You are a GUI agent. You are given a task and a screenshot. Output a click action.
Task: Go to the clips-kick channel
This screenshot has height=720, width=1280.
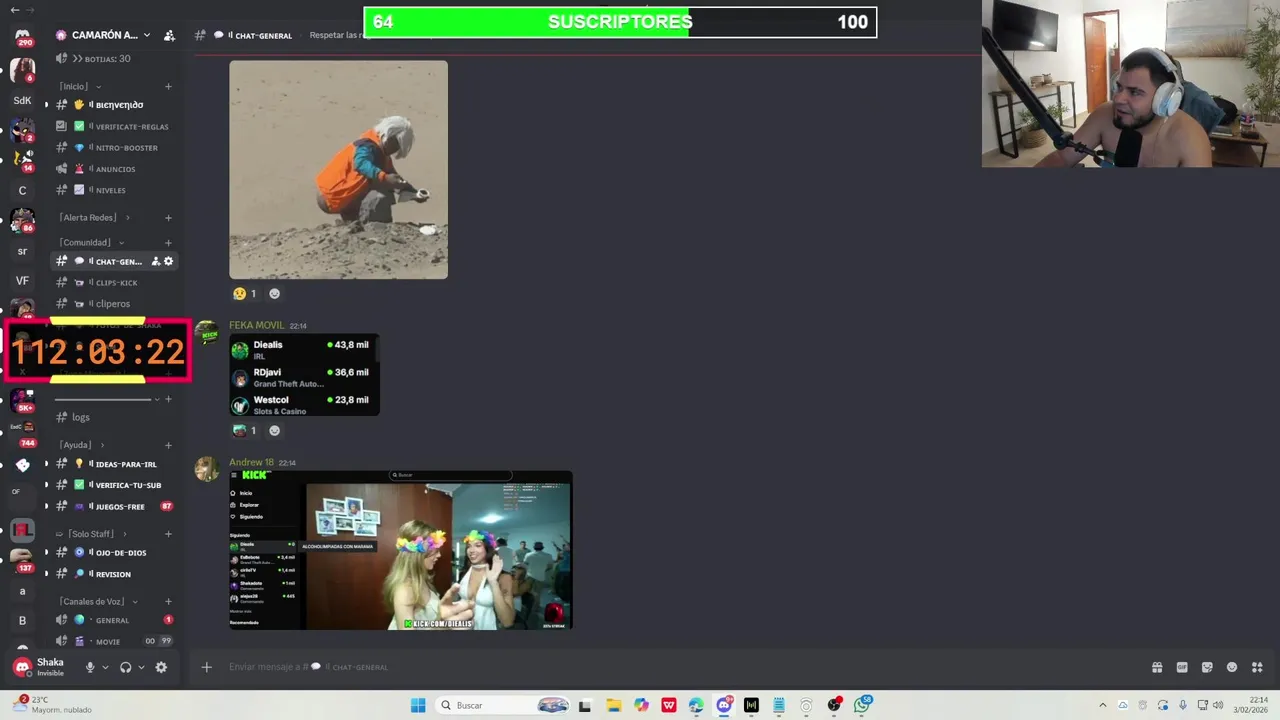pos(115,283)
